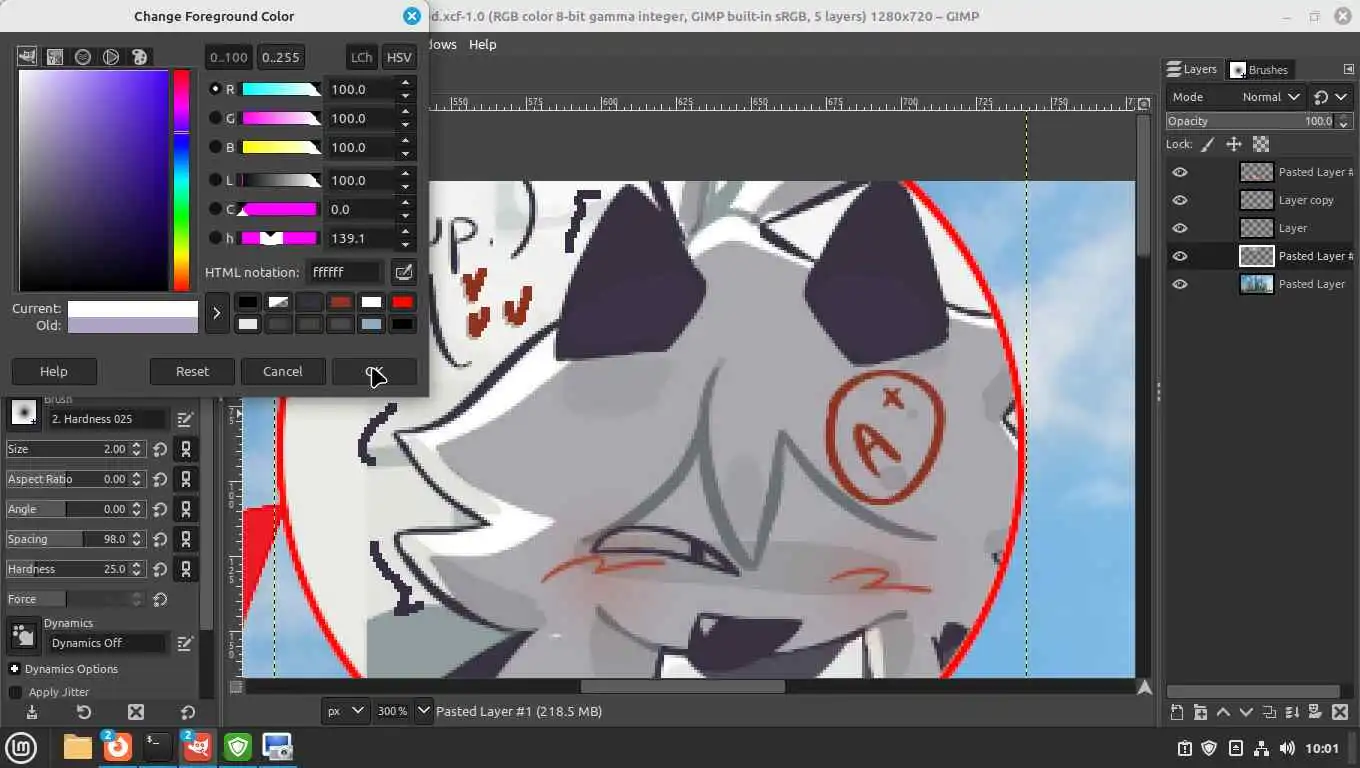1360x768 pixels.
Task: Set scale range to 0..255
Action: click(280, 57)
